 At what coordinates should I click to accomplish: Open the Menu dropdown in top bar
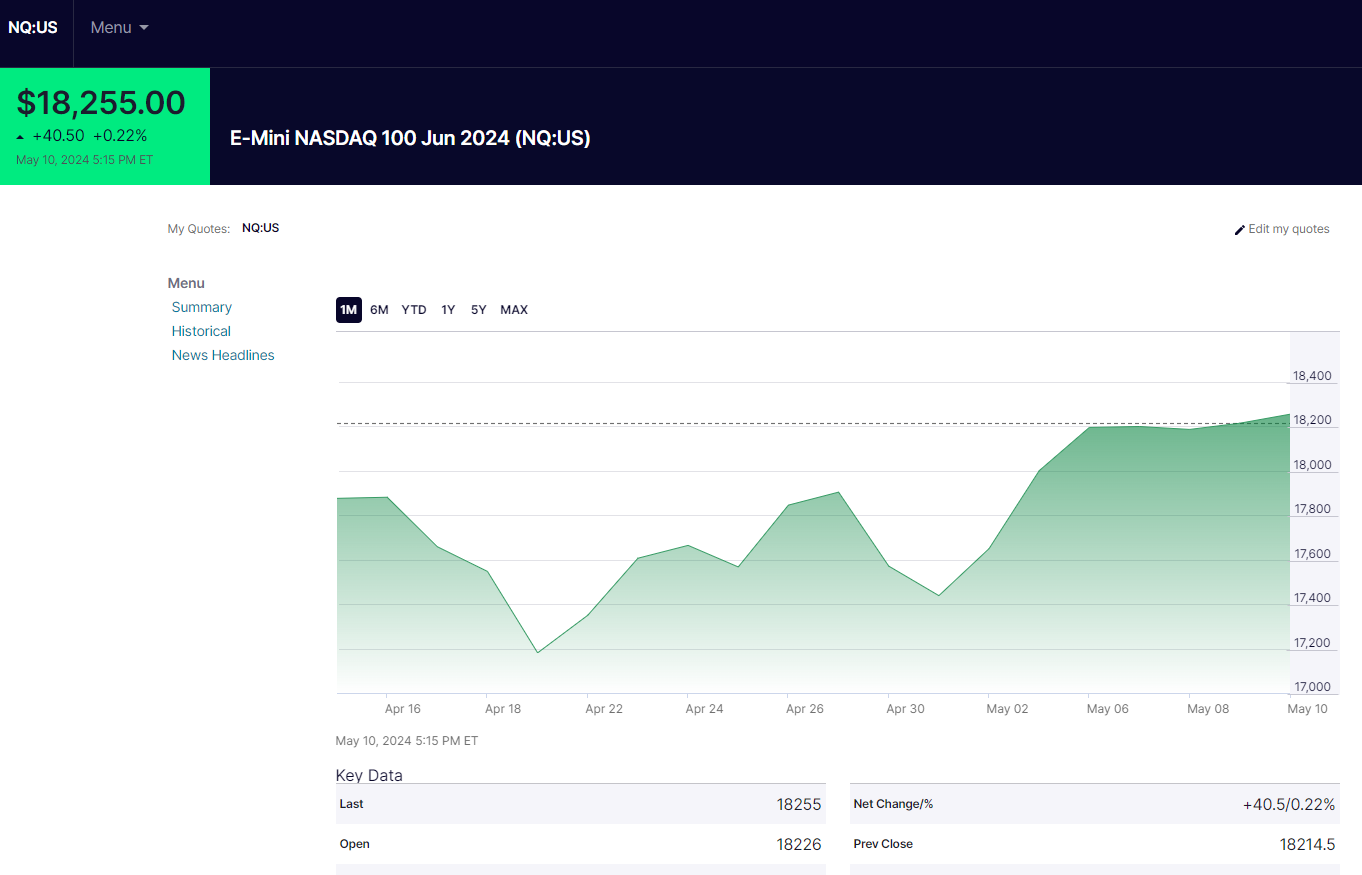click(119, 28)
